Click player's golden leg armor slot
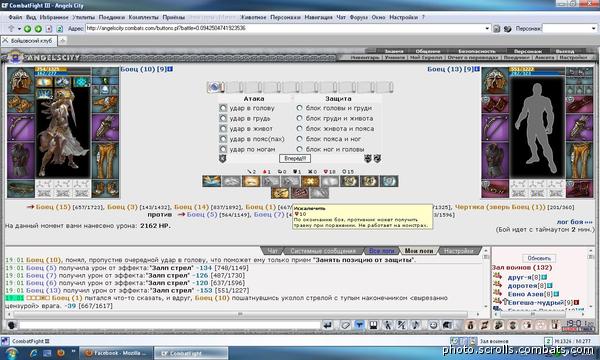Image resolution: width=600 pixels, height=360 pixels. 105,161
